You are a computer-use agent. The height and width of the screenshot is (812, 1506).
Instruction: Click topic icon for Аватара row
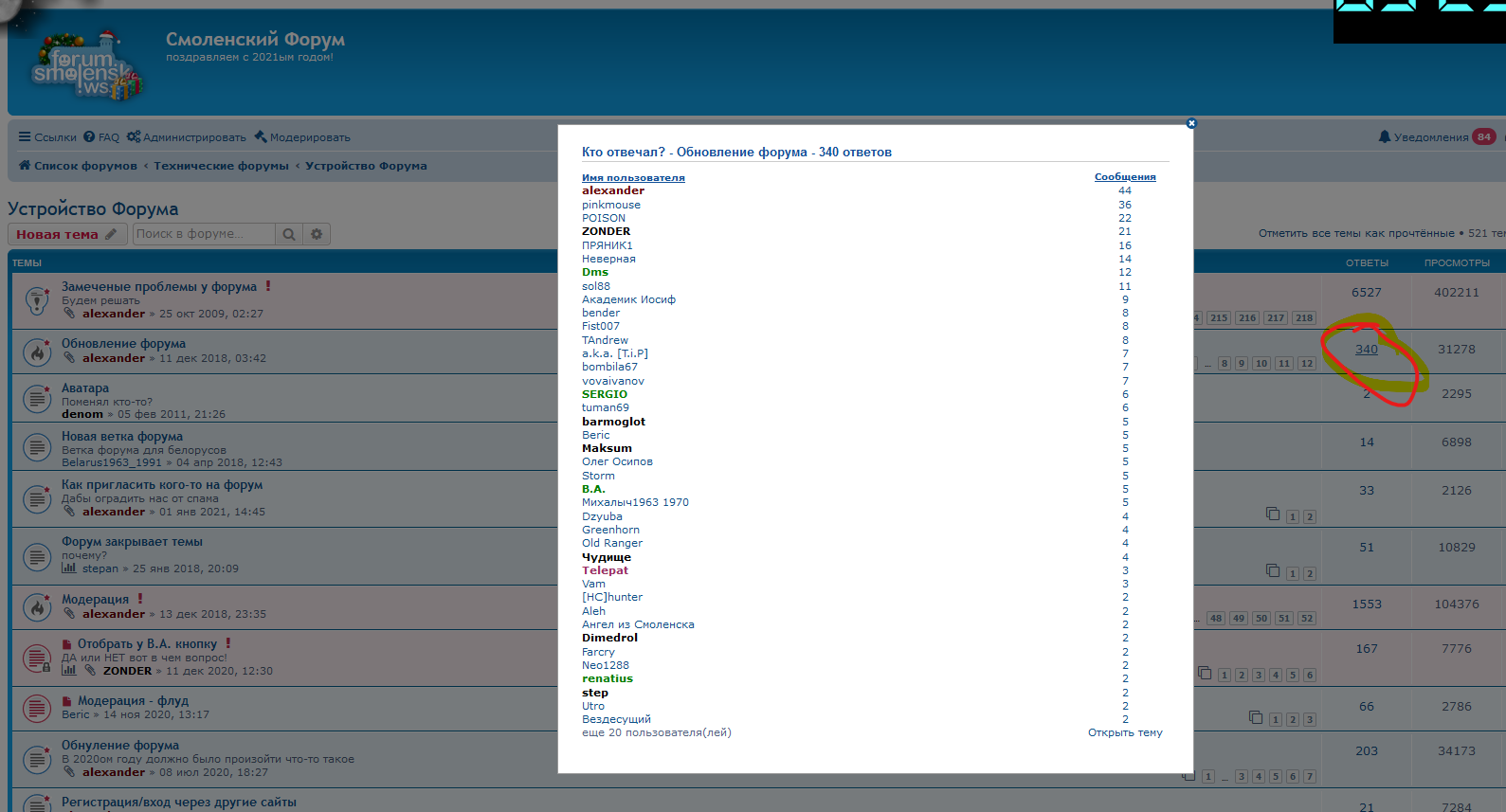coord(37,398)
